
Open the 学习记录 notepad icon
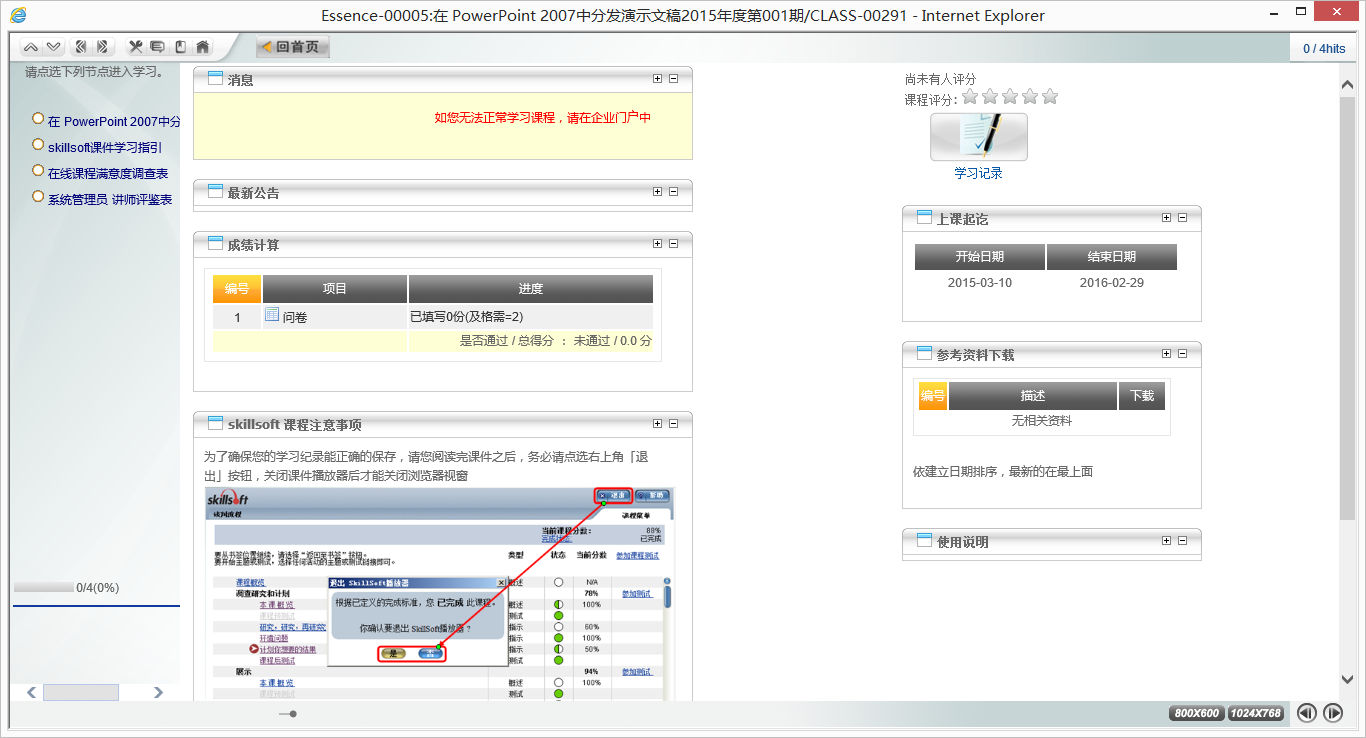coord(978,137)
